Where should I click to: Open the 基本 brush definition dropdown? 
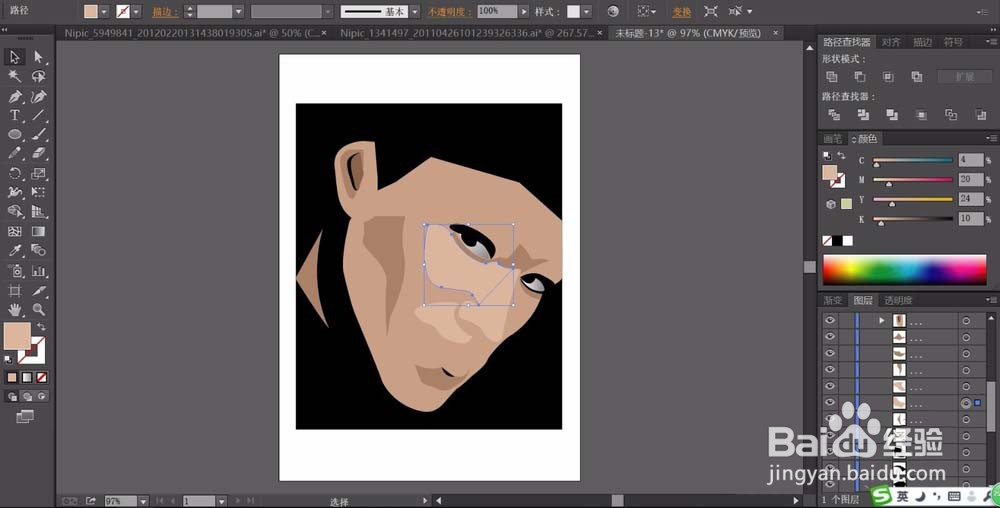(x=415, y=11)
